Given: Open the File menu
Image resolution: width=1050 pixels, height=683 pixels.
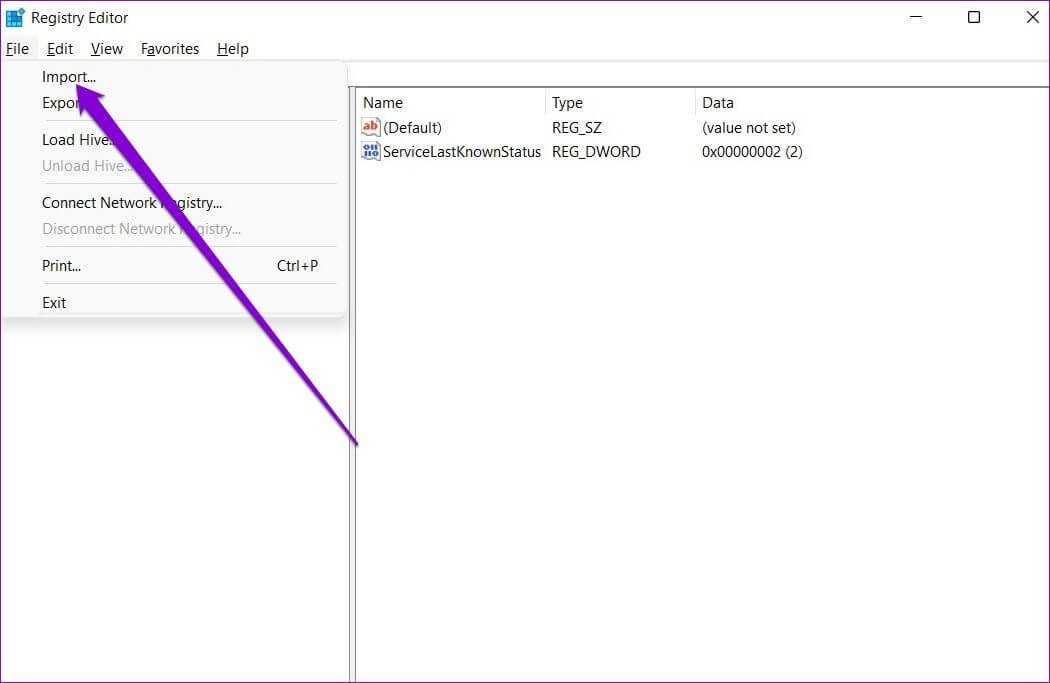Looking at the screenshot, I should [17, 49].
